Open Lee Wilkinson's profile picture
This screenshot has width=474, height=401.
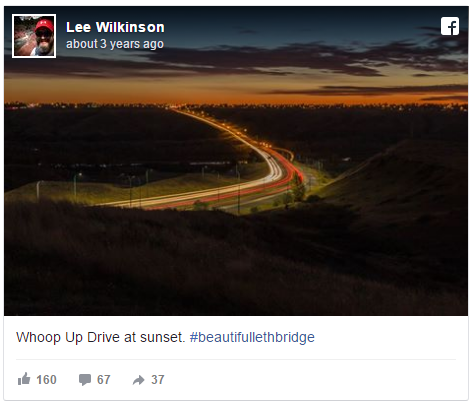34,36
